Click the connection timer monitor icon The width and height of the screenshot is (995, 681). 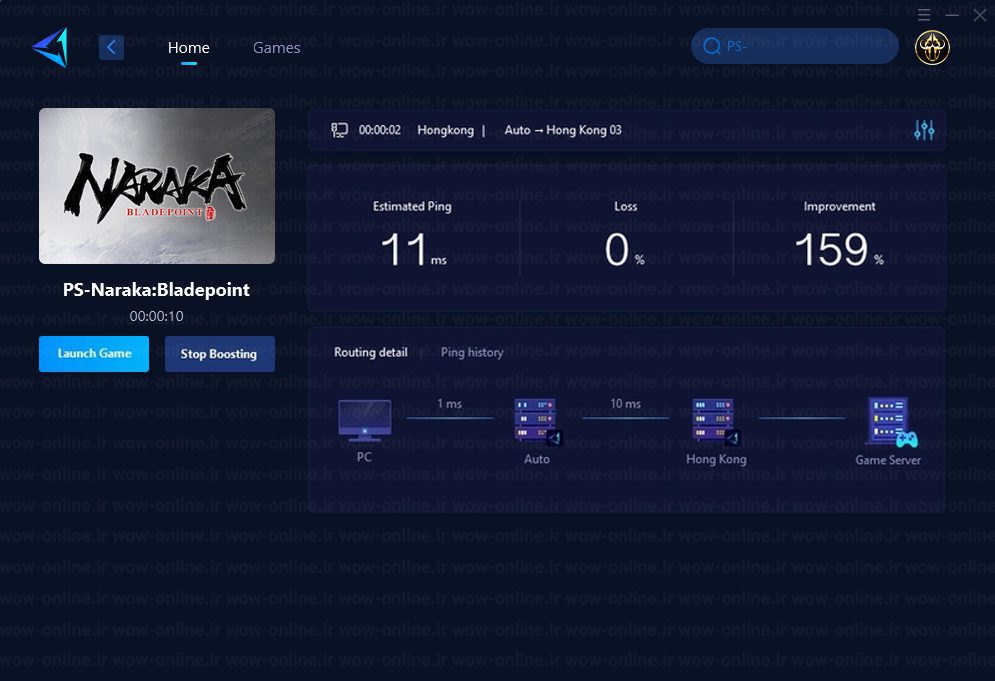(x=339, y=130)
